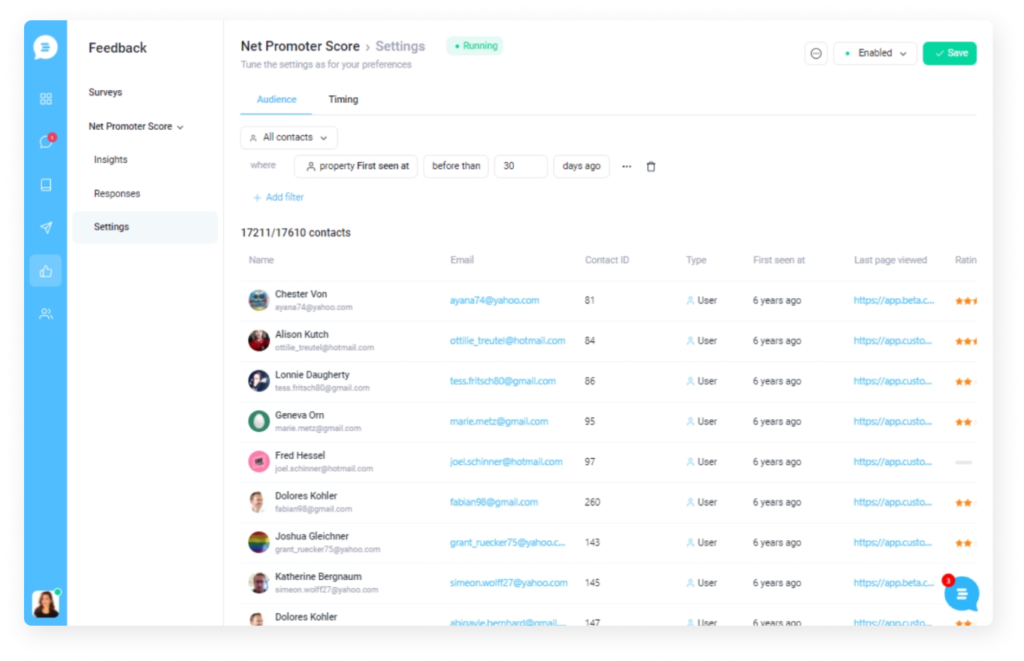Switch to the Timing tab
Viewport: 1024px width, 661px height.
(x=343, y=100)
